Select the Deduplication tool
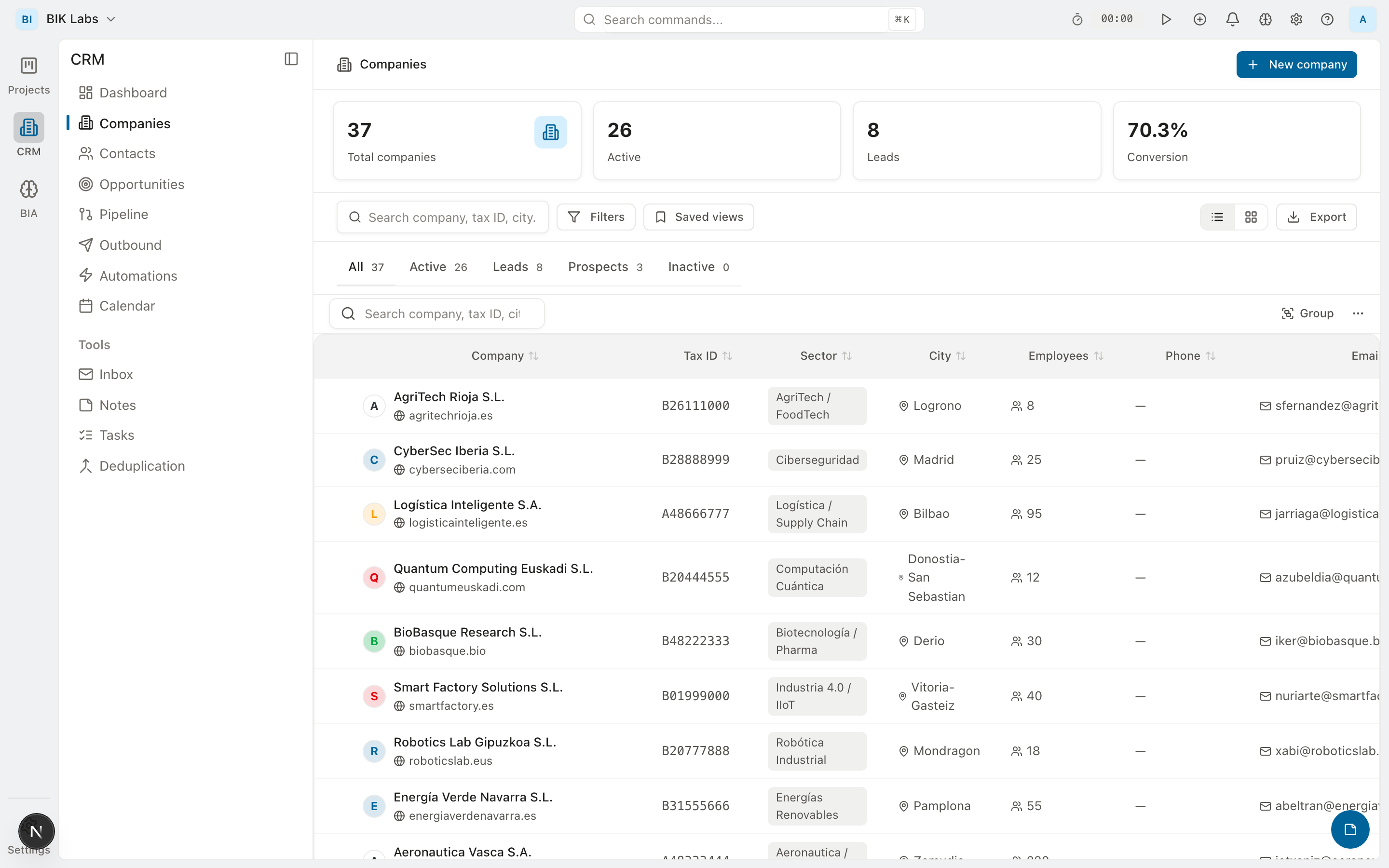The image size is (1389, 868). pos(142,465)
